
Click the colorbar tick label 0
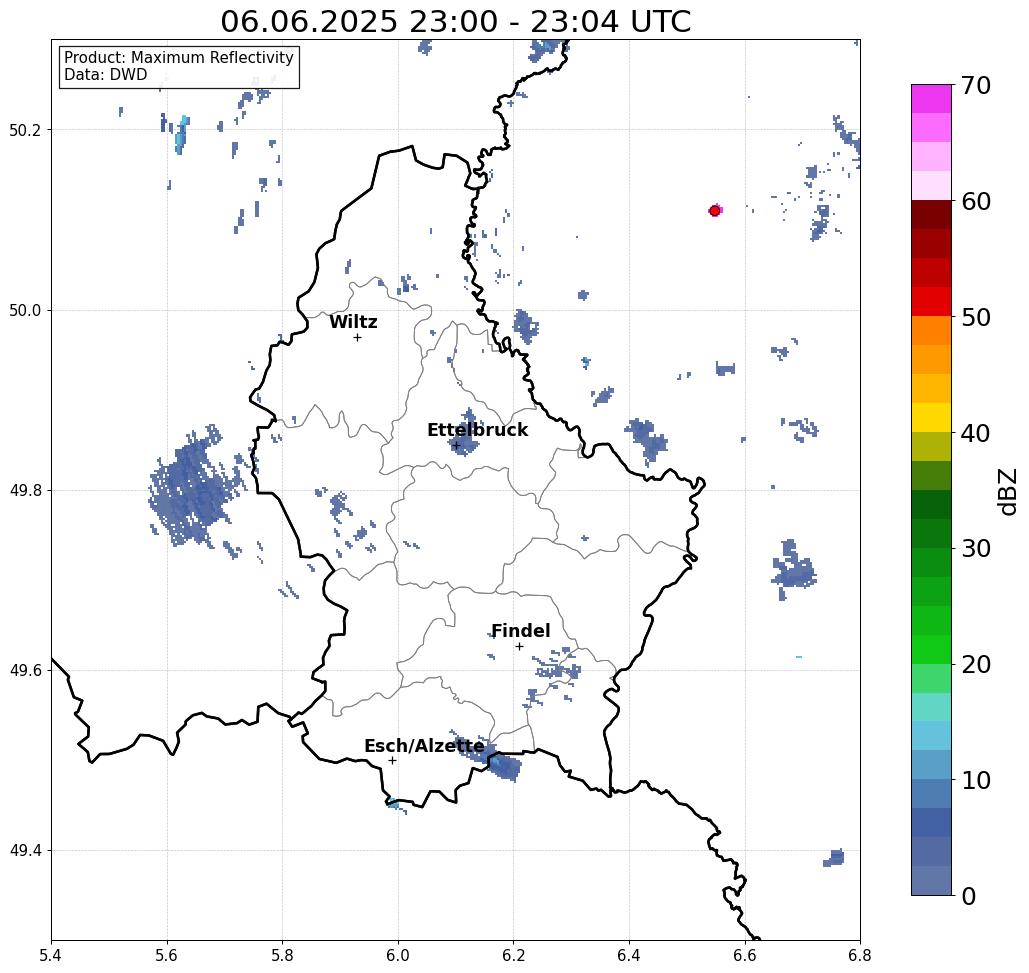[968, 896]
